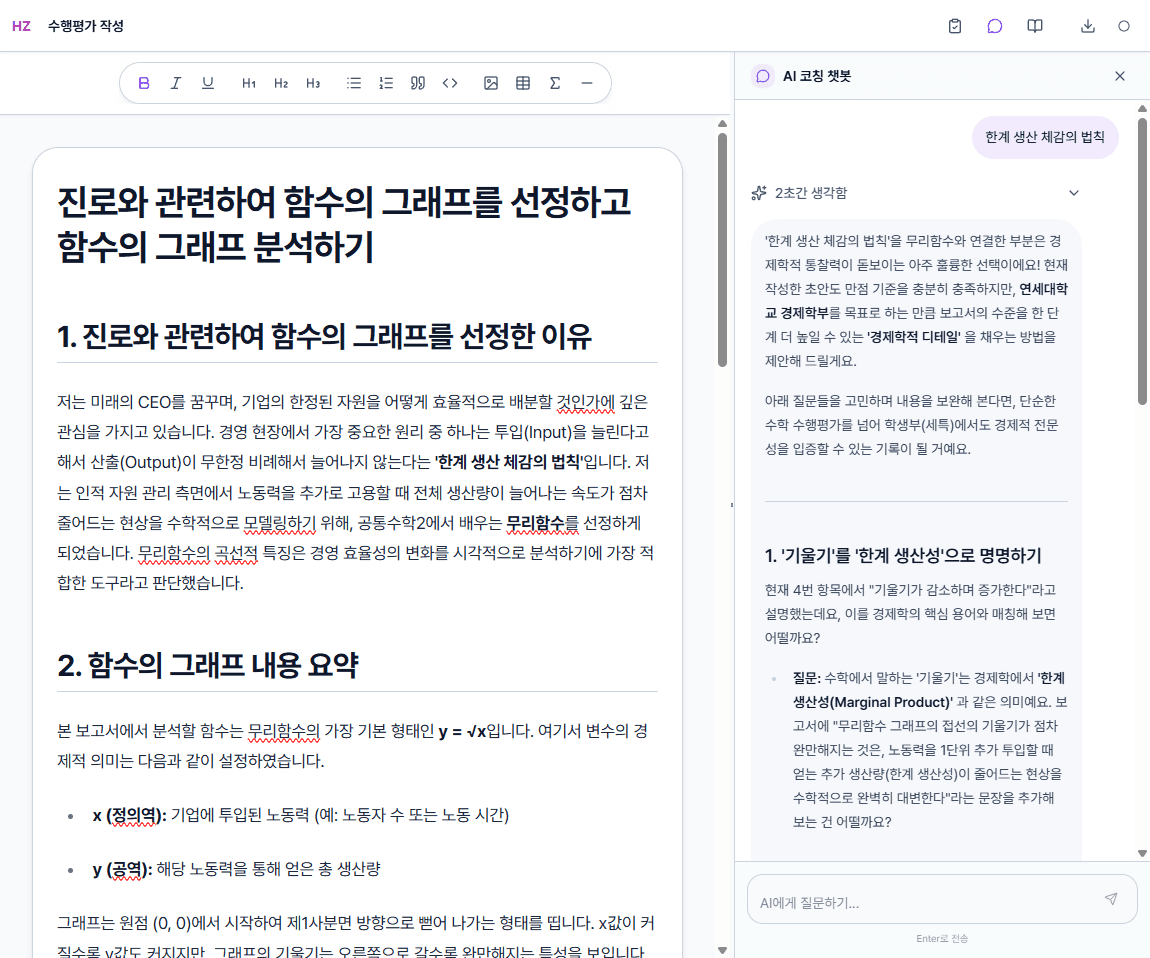Toggle bold formatting in toolbar
Screen dimensions: 1150x958
[144, 83]
